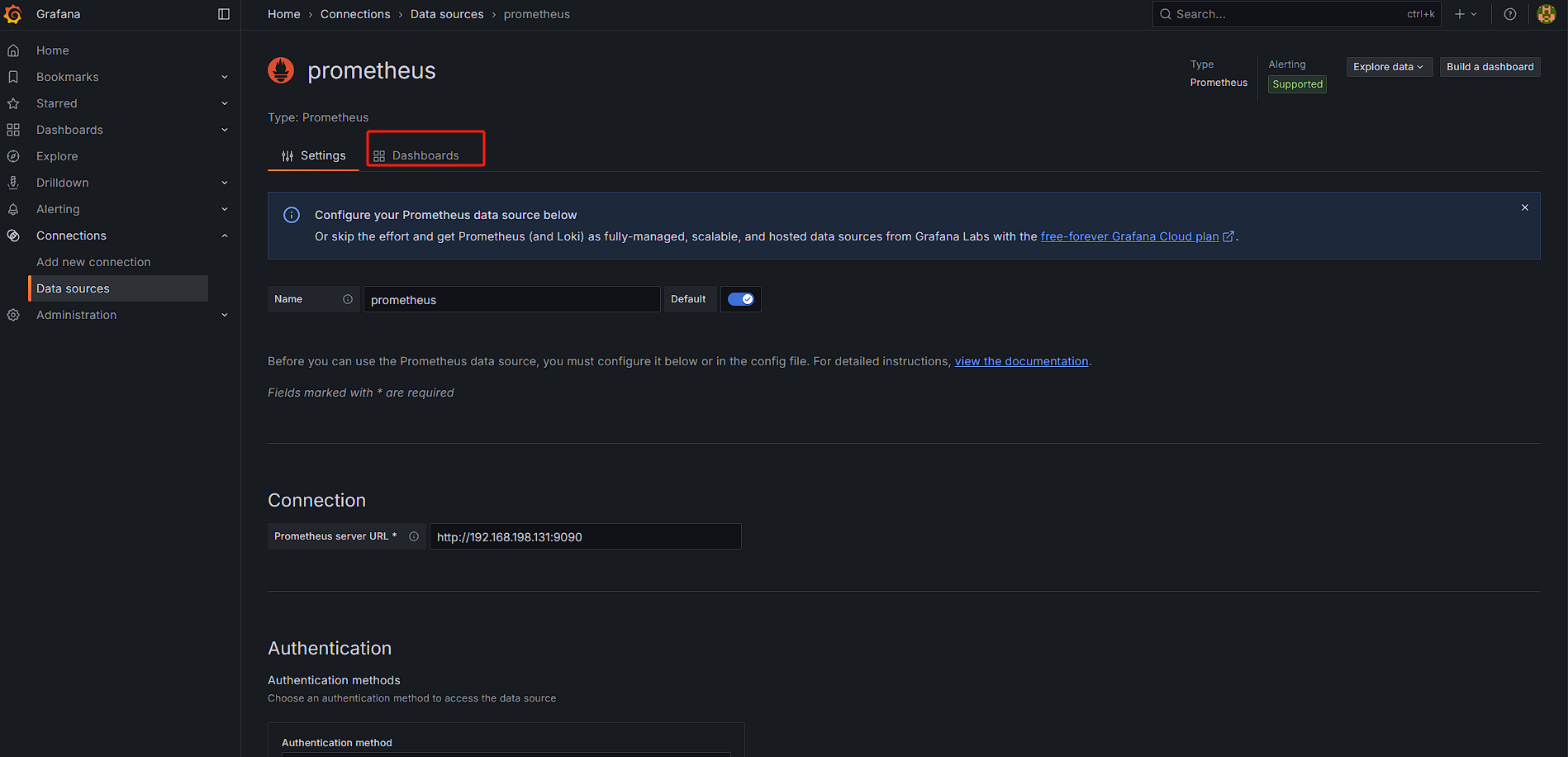Click the Grafana logo icon
Screen dimensions: 1568x757
click(x=13, y=14)
